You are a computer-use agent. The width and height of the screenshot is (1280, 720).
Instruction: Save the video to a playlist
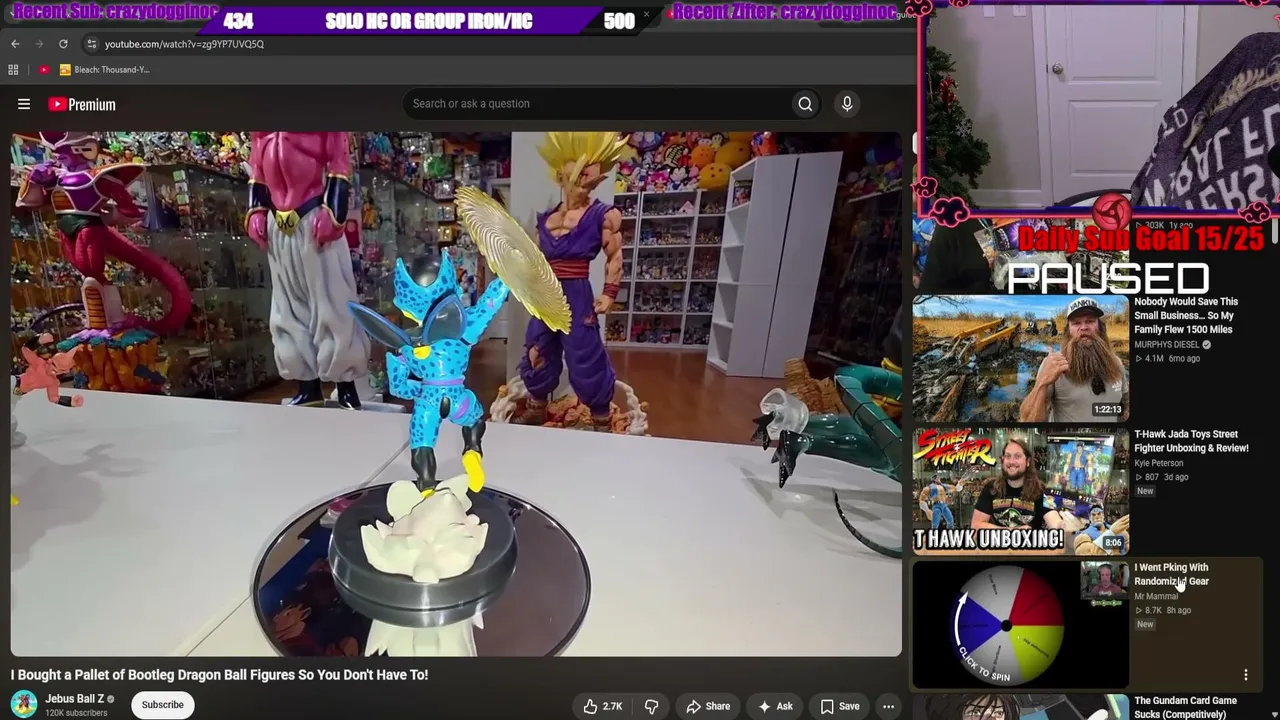click(840, 706)
